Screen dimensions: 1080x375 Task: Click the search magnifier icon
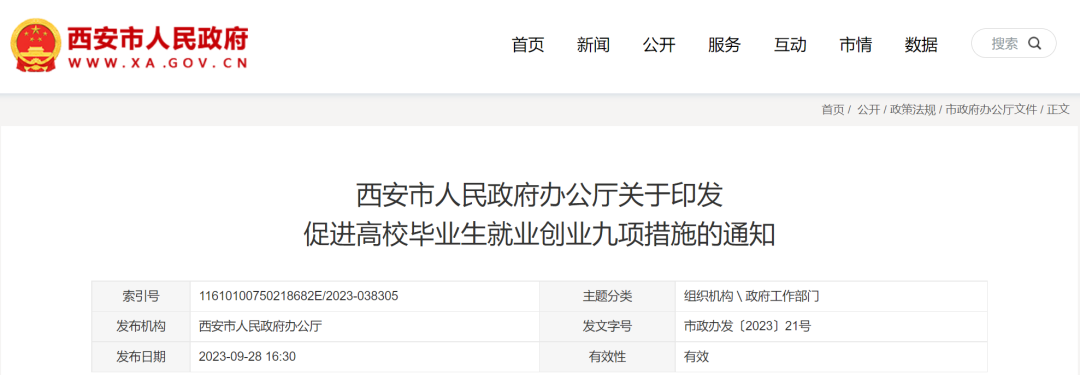[x=1035, y=43]
